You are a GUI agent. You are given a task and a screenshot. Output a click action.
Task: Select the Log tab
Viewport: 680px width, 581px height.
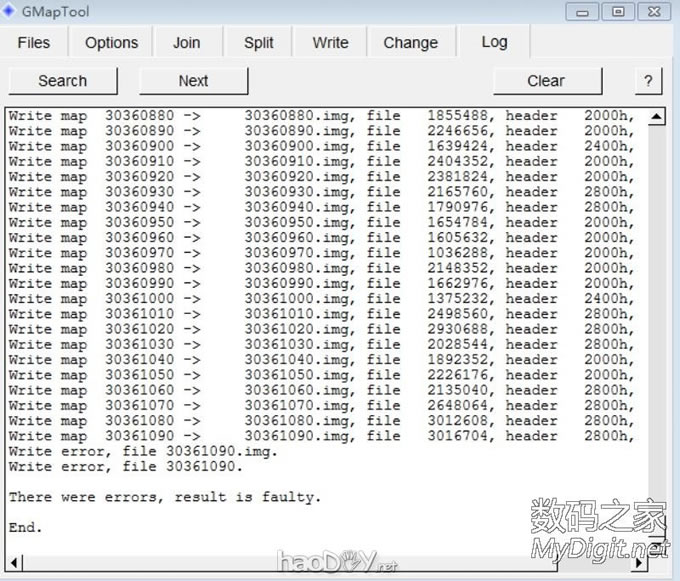(494, 42)
